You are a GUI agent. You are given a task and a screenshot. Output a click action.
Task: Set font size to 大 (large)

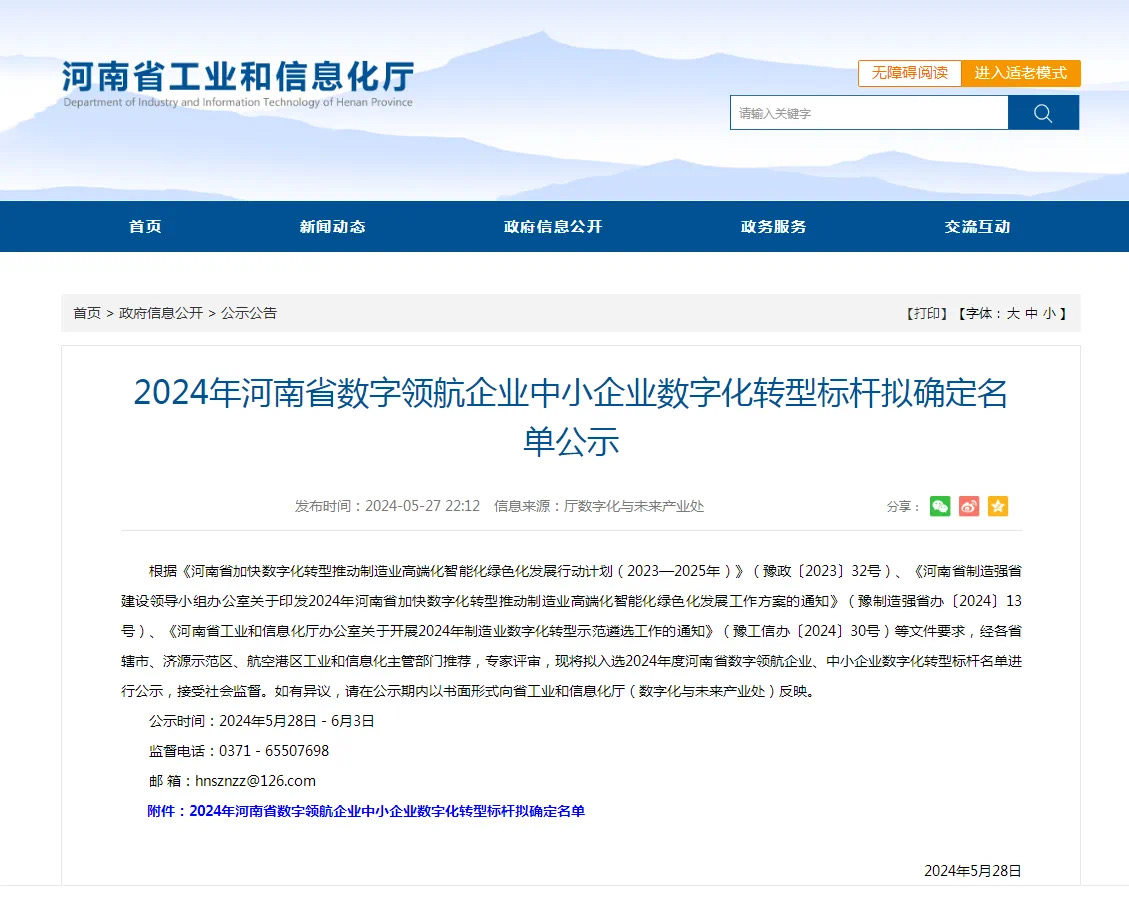point(1013,313)
